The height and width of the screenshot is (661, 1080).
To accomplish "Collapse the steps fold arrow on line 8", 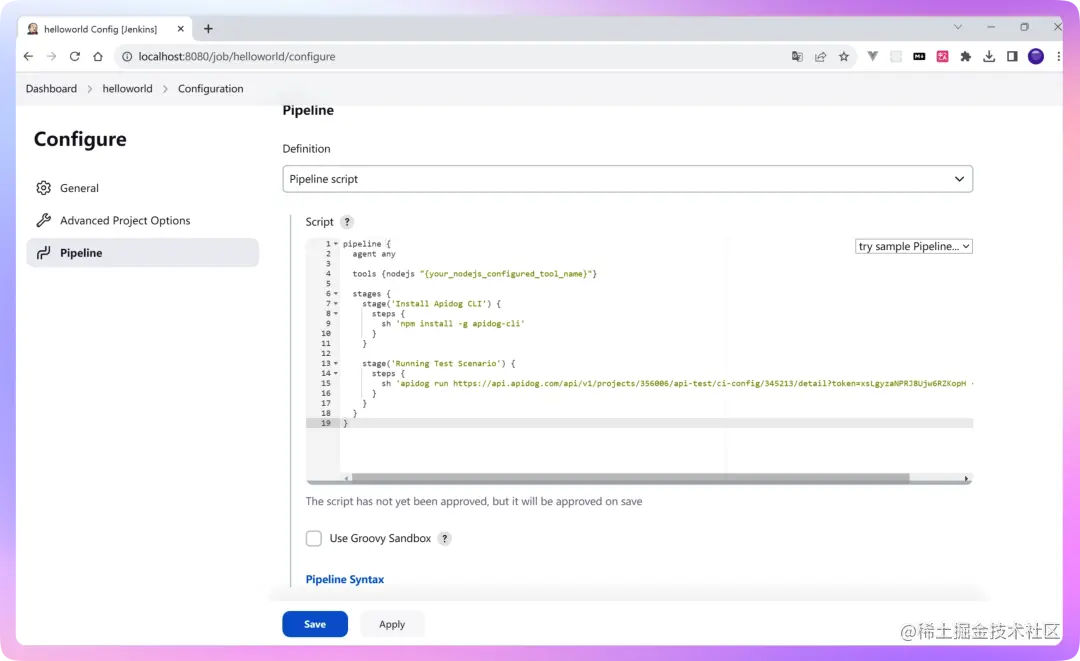I will [336, 313].
